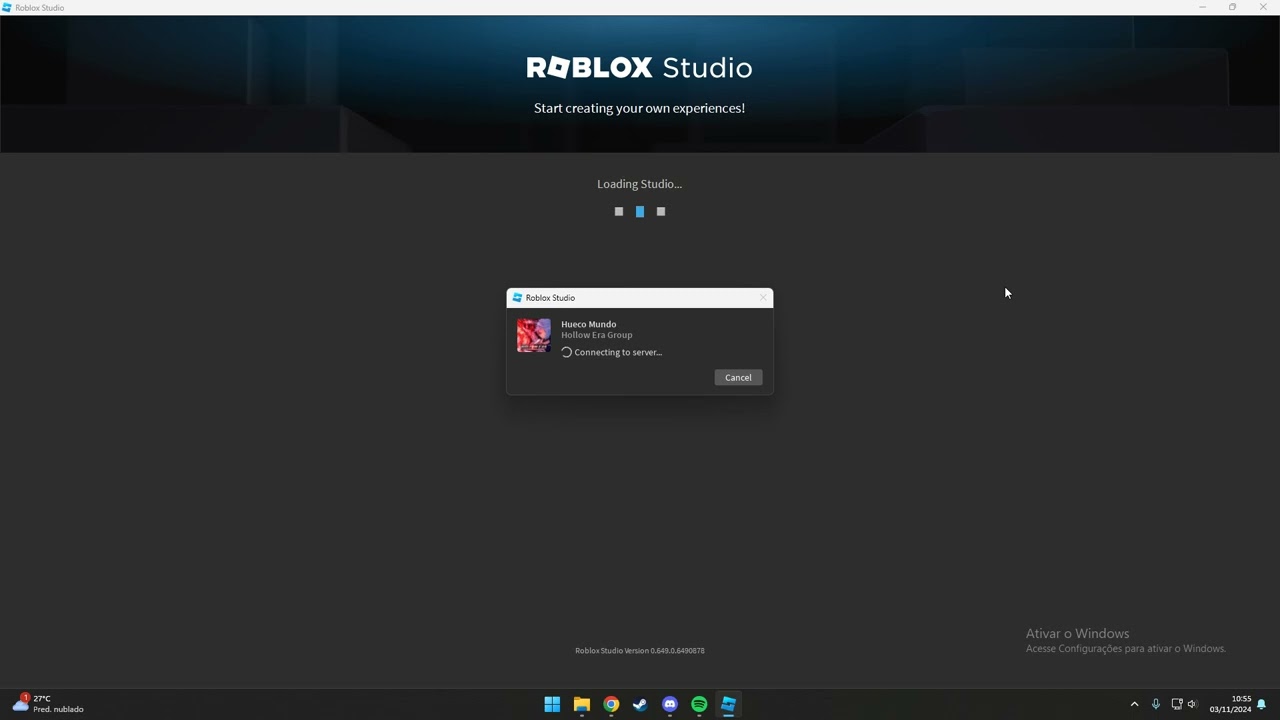Viewport: 1280px width, 720px height.
Task: Click the Roblox Studio logo banner
Action: [639, 67]
